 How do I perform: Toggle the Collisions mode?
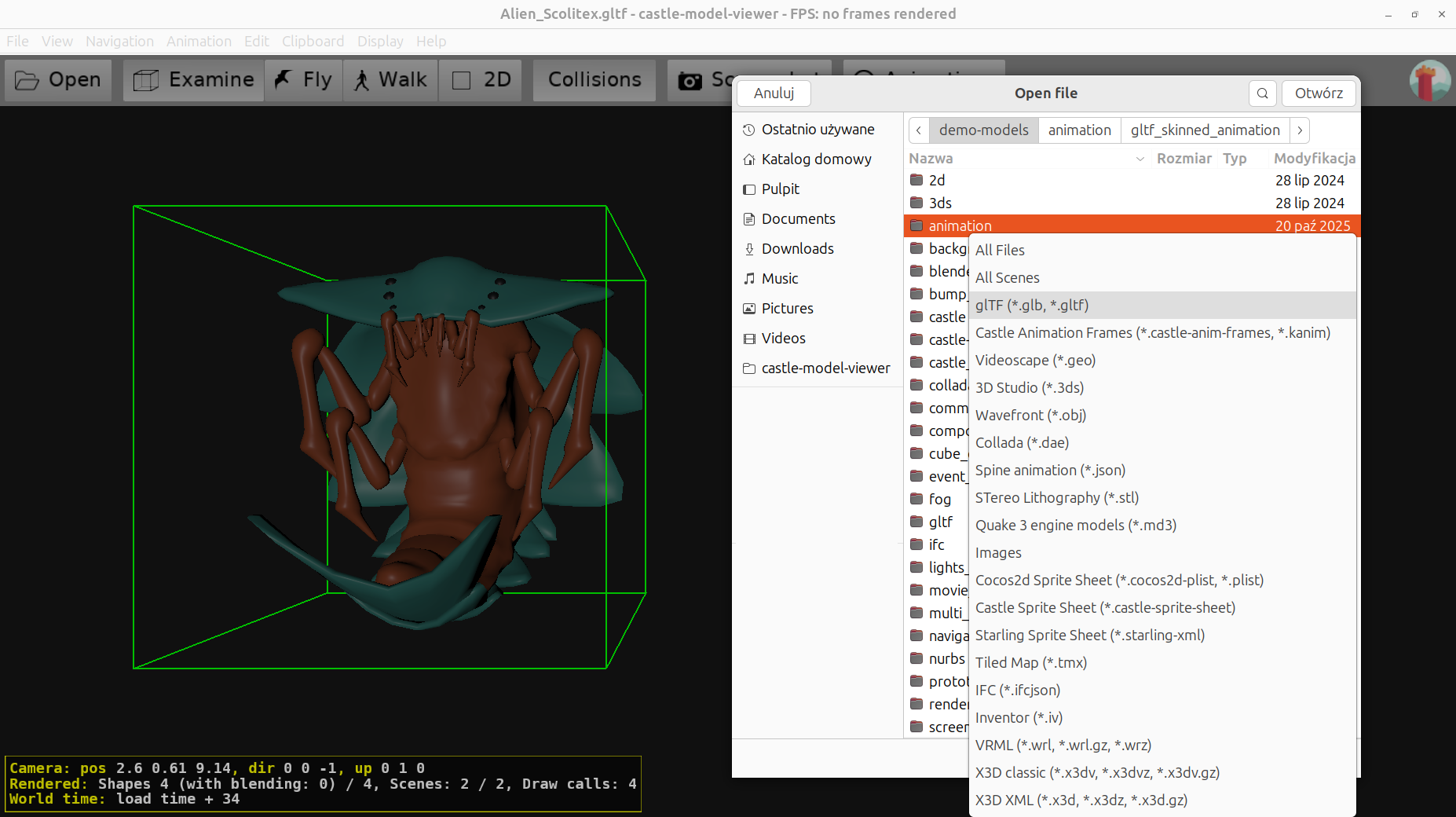click(594, 79)
